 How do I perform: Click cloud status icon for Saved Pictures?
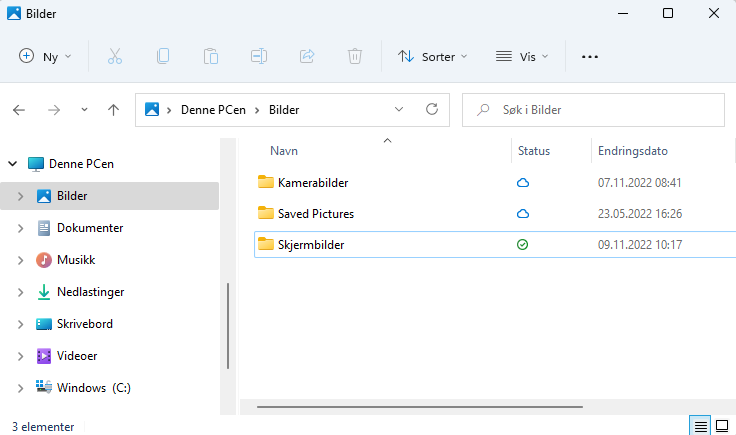[523, 214]
